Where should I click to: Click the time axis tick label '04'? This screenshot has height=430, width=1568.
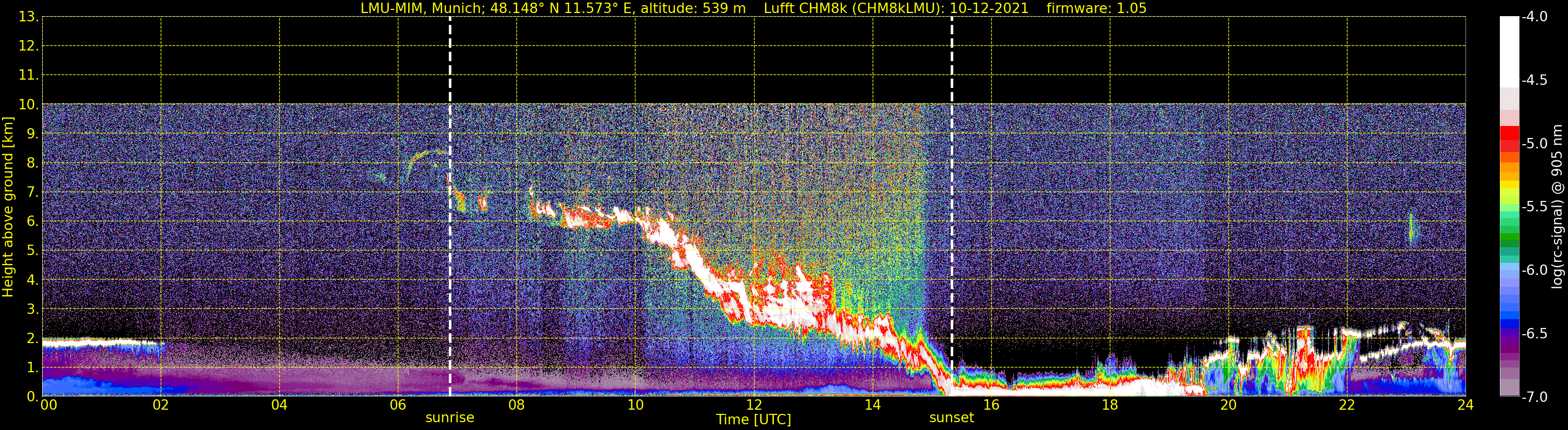pyautogui.click(x=279, y=406)
